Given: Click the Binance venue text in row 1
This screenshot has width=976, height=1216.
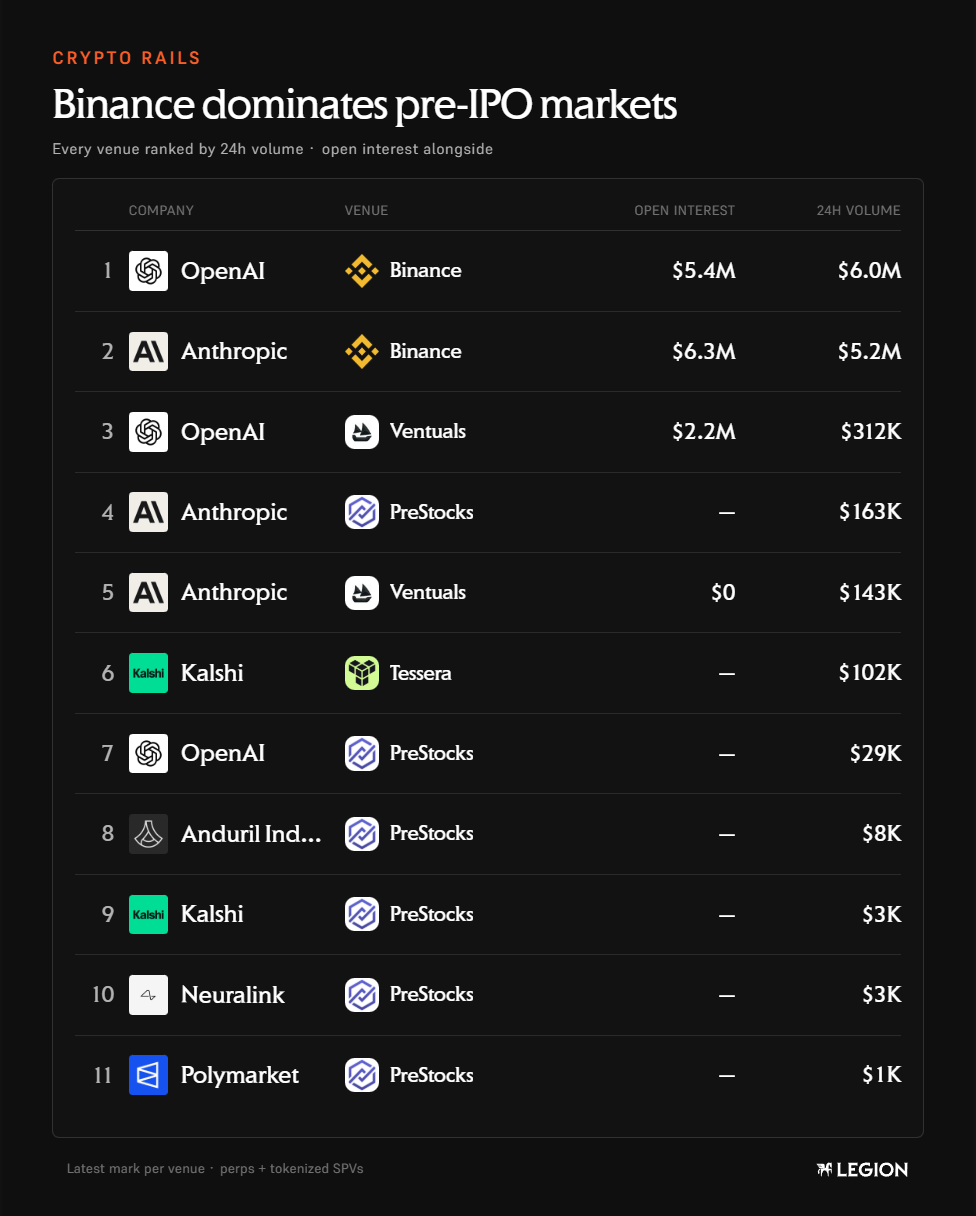Looking at the screenshot, I should pos(425,271).
